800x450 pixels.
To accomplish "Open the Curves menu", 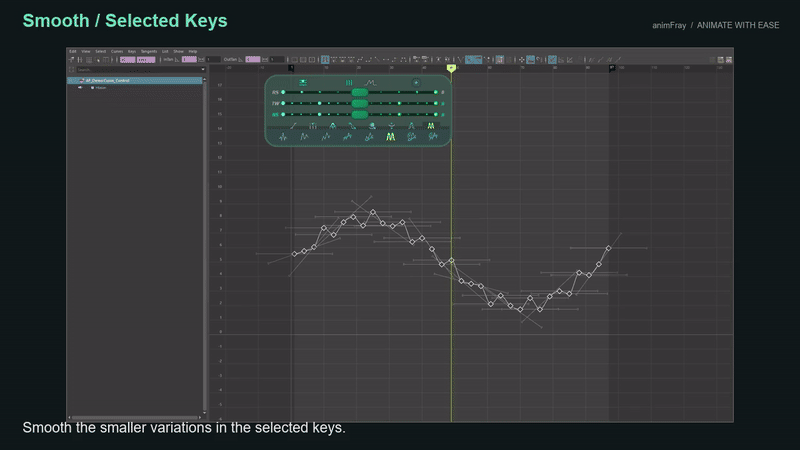I will click(x=117, y=52).
